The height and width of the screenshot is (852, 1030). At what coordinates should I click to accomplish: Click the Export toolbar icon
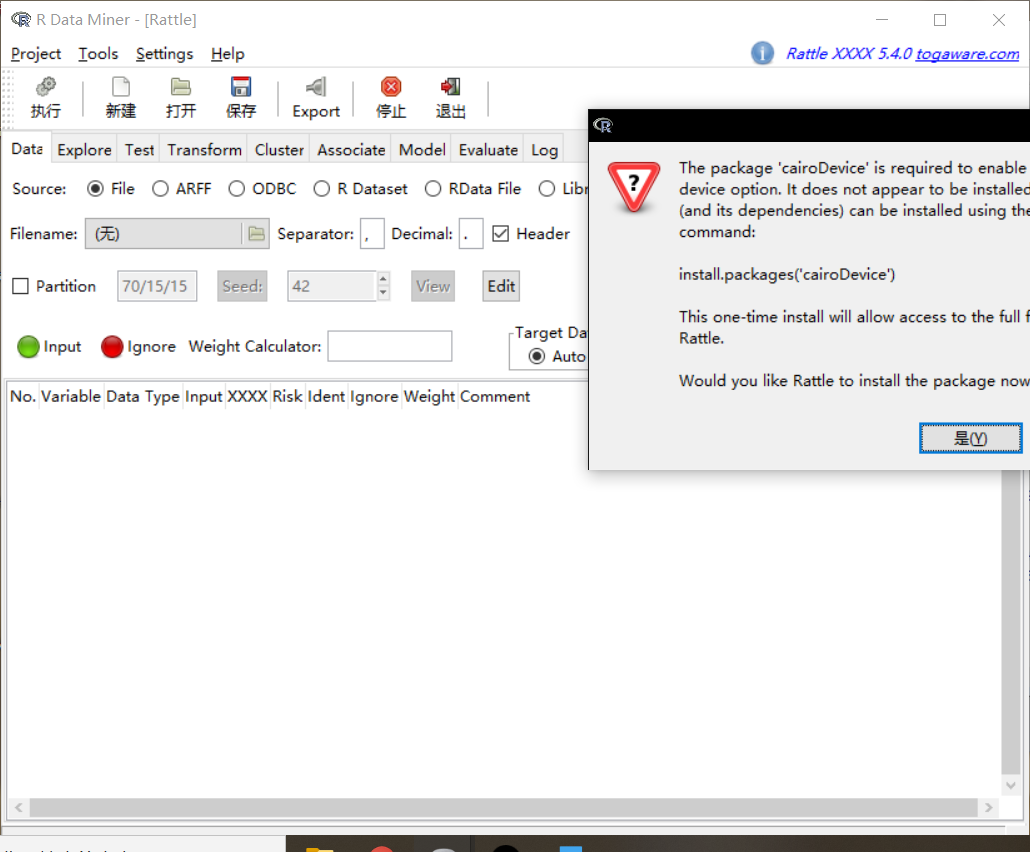[316, 87]
